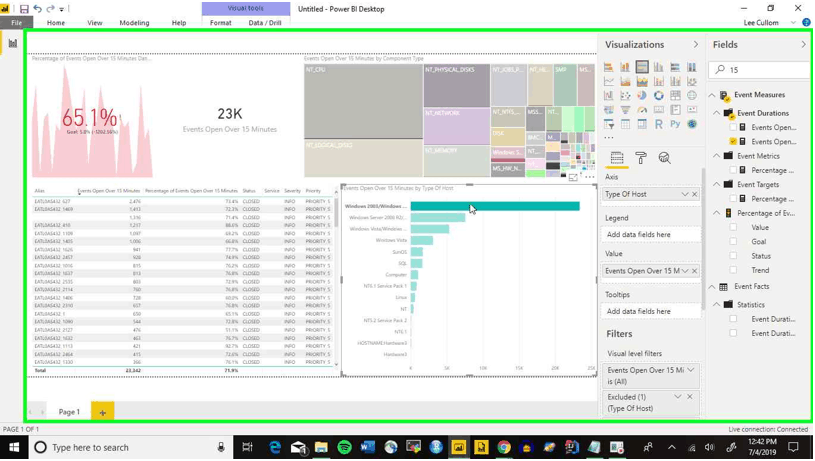Select the R script visual
This screenshot has width=815, height=461.
coord(659,124)
